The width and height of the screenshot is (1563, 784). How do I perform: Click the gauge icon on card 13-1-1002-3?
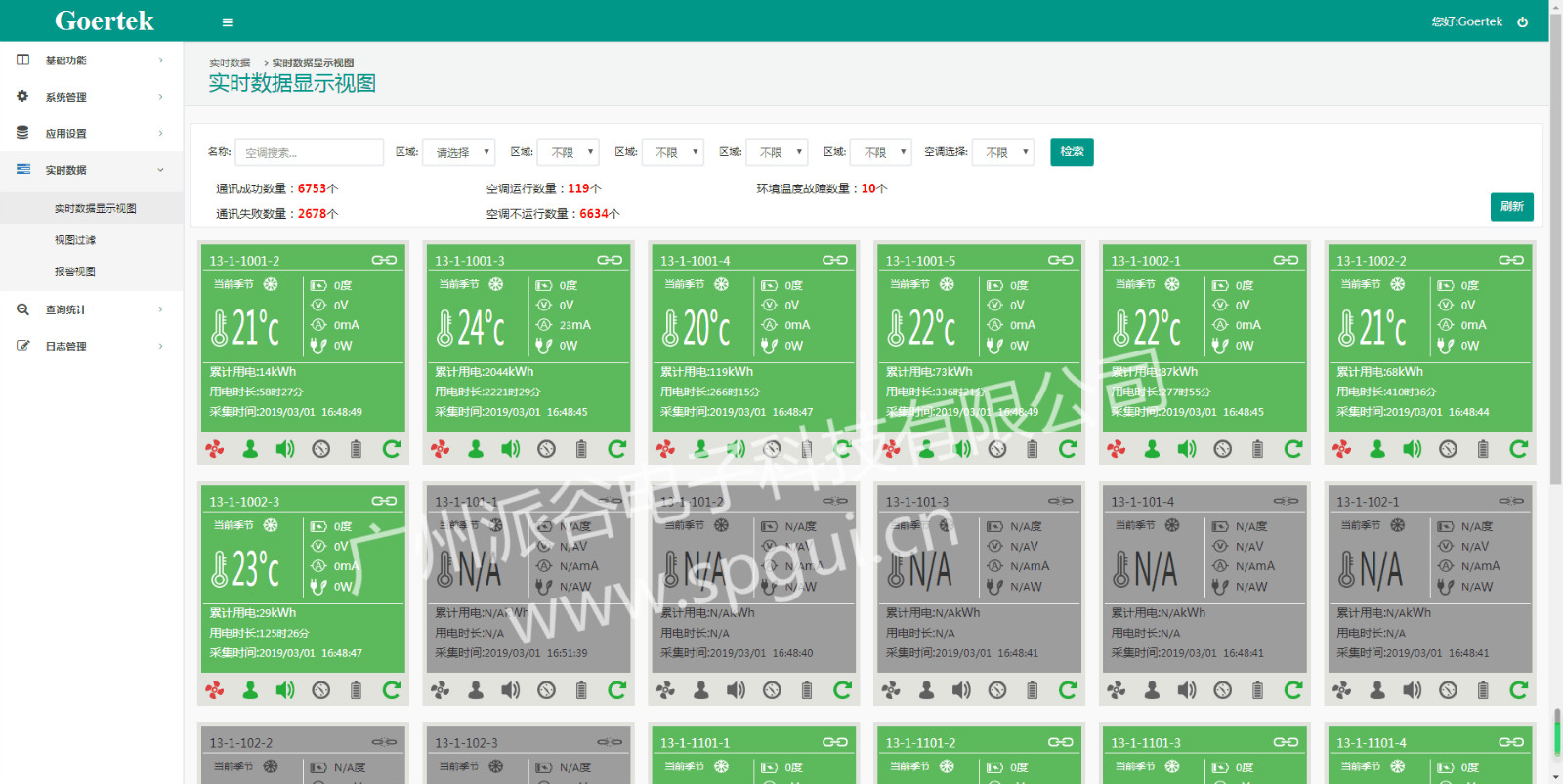(320, 690)
